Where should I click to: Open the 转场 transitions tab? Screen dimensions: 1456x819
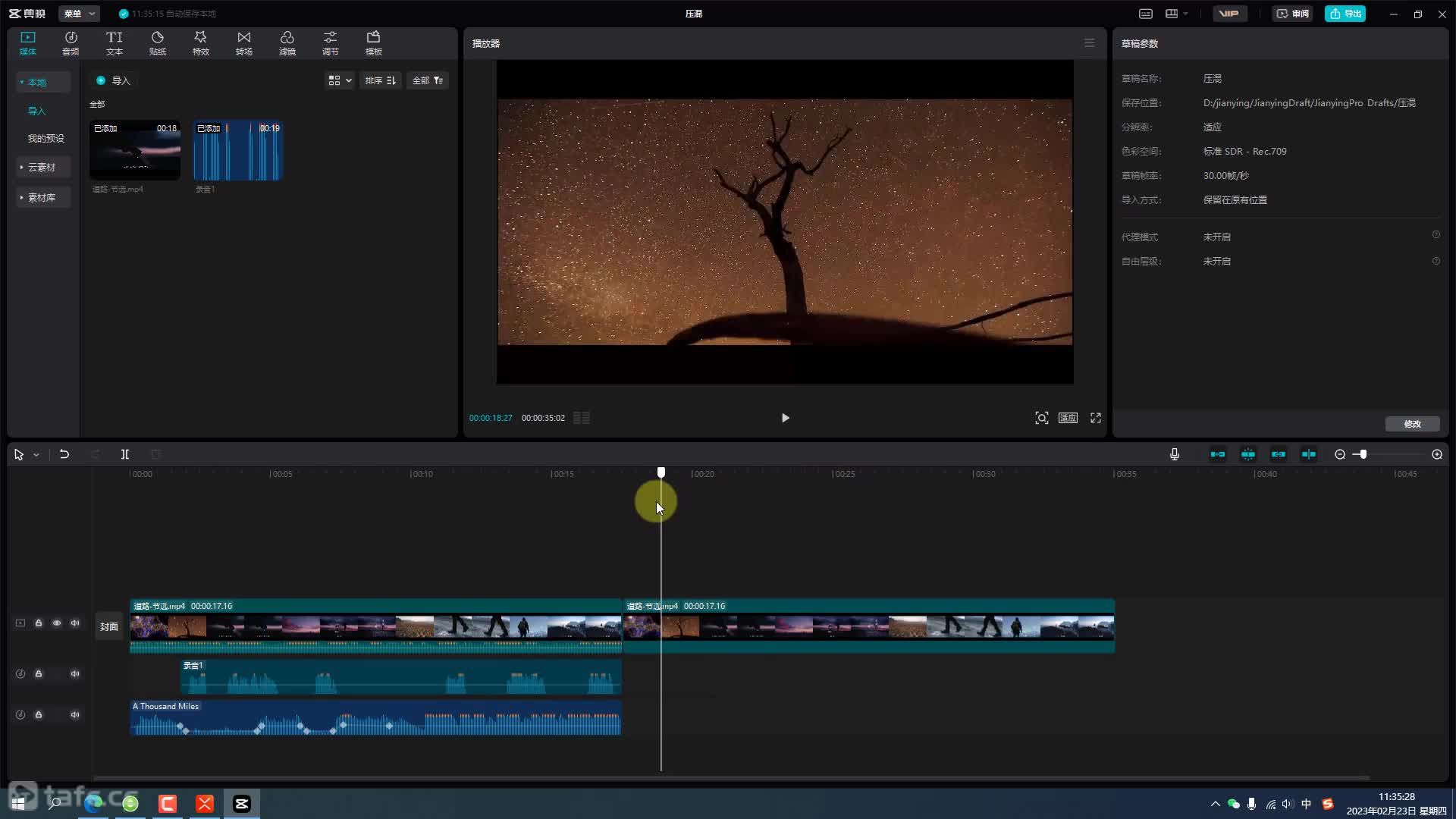point(243,43)
